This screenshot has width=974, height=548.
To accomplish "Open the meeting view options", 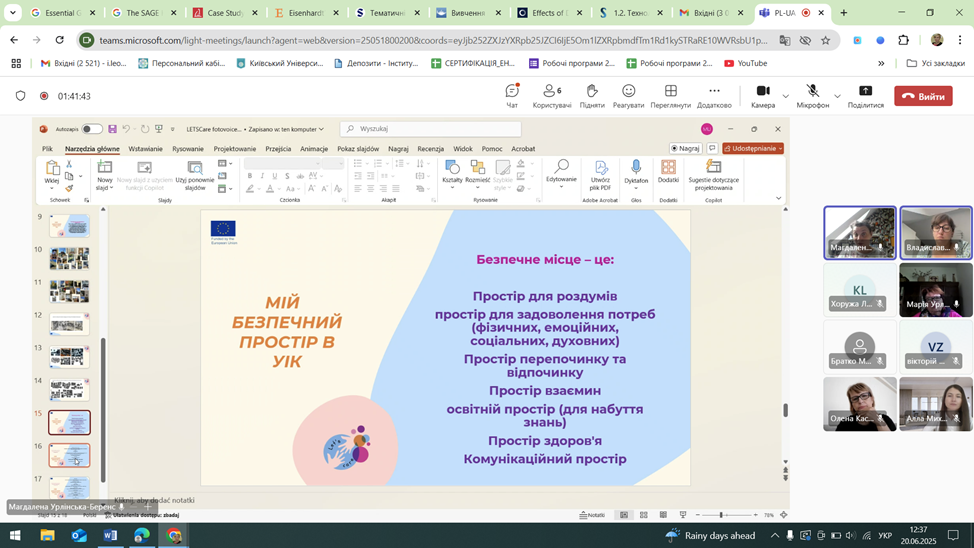I will coord(670,95).
